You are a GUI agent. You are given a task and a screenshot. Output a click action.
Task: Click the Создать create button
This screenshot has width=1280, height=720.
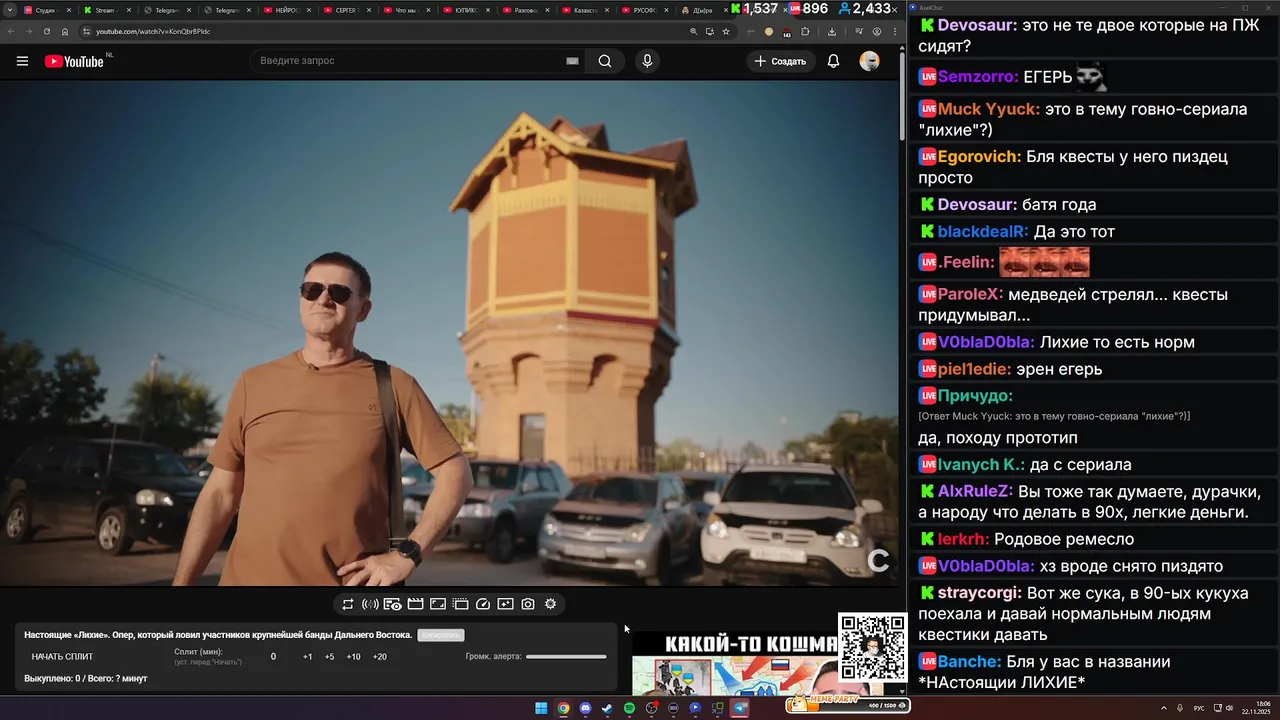(x=781, y=61)
